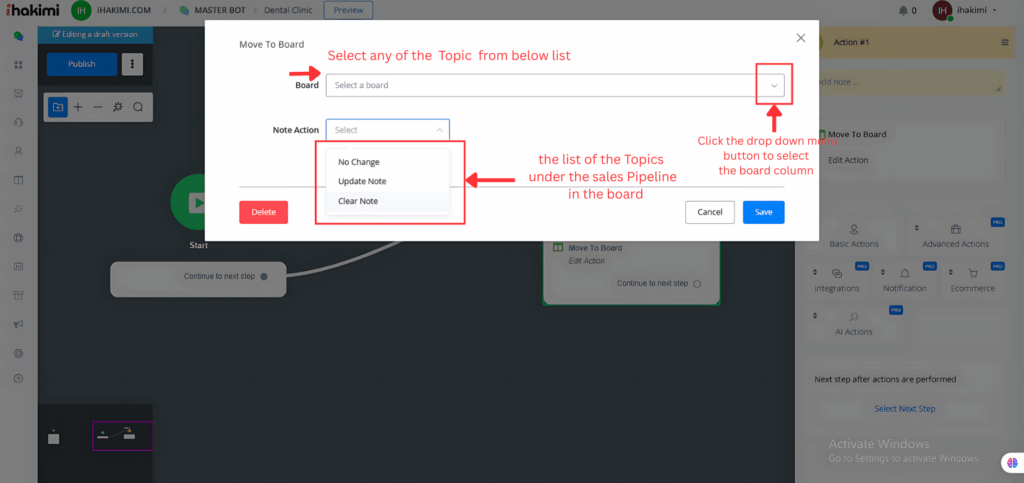1024x483 pixels.
Task: Click the red Delete button
Action: click(263, 212)
